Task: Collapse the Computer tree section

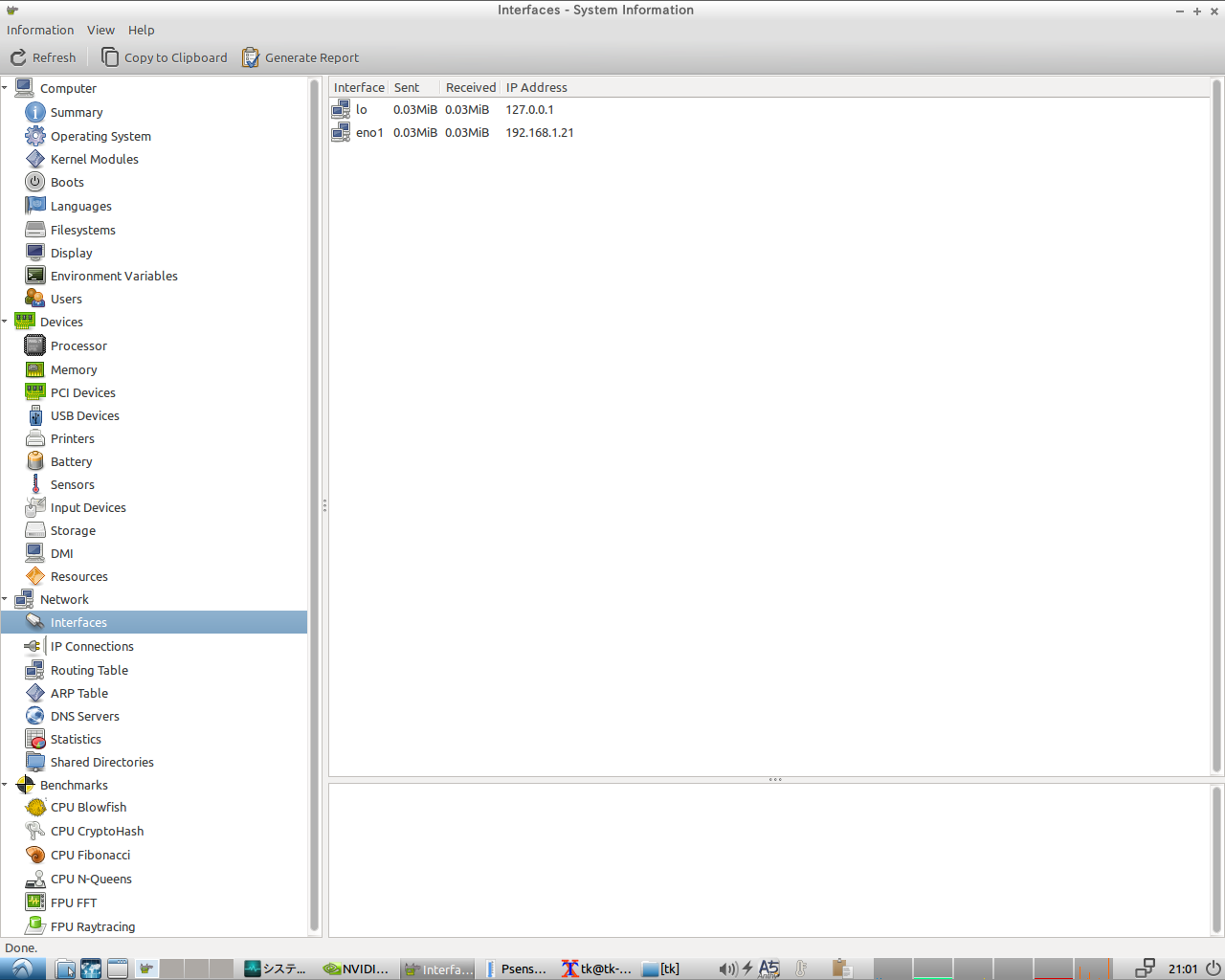Action: click(x=5, y=88)
